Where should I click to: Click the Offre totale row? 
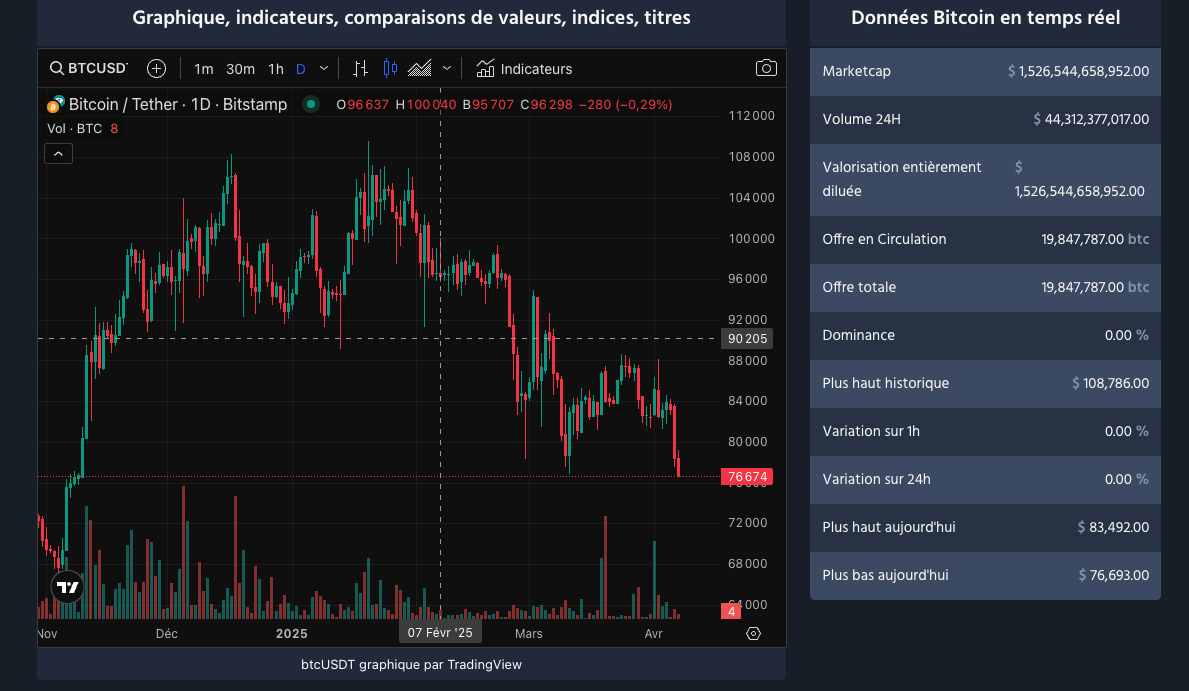click(x=985, y=287)
